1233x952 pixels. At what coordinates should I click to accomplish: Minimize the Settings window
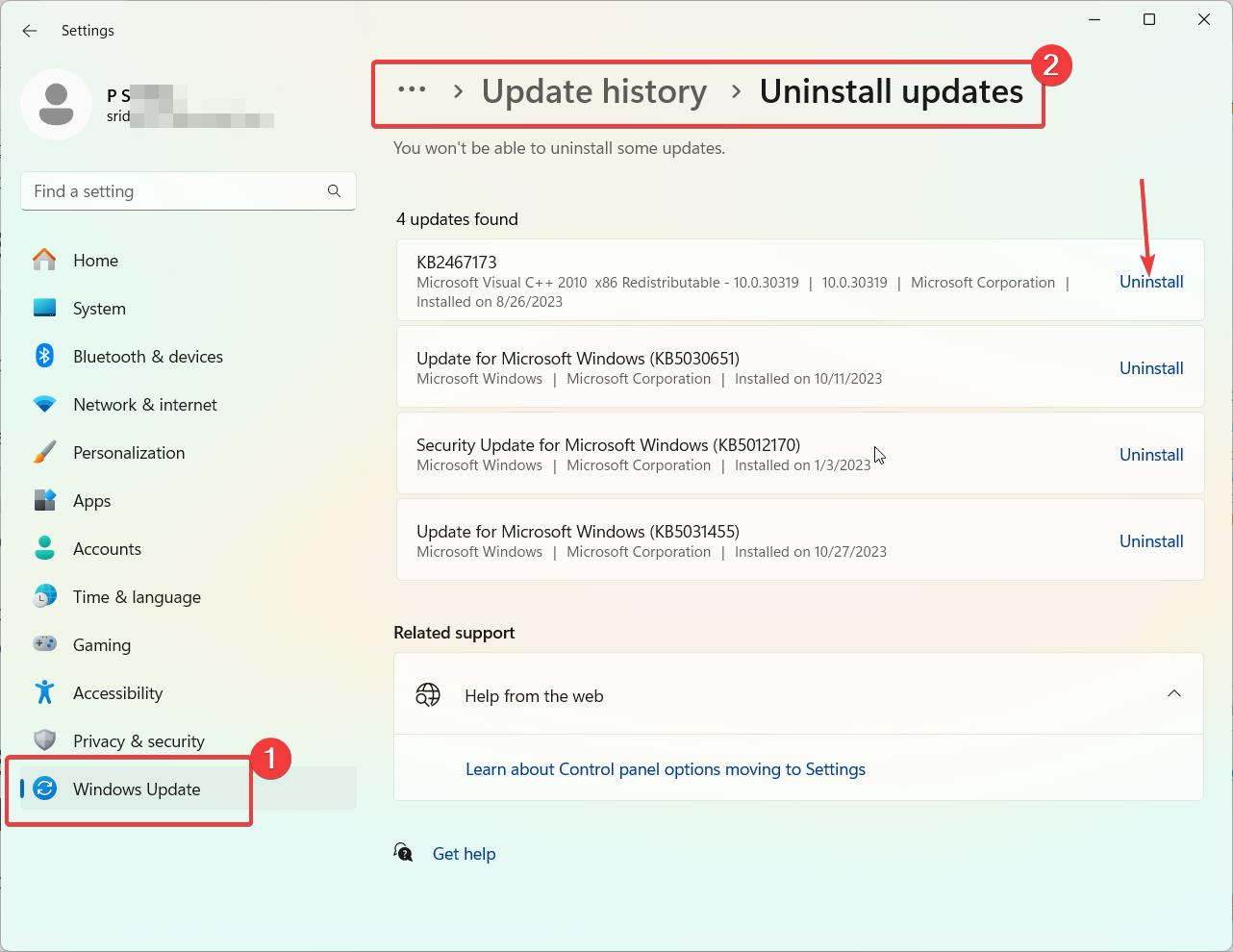1095,19
